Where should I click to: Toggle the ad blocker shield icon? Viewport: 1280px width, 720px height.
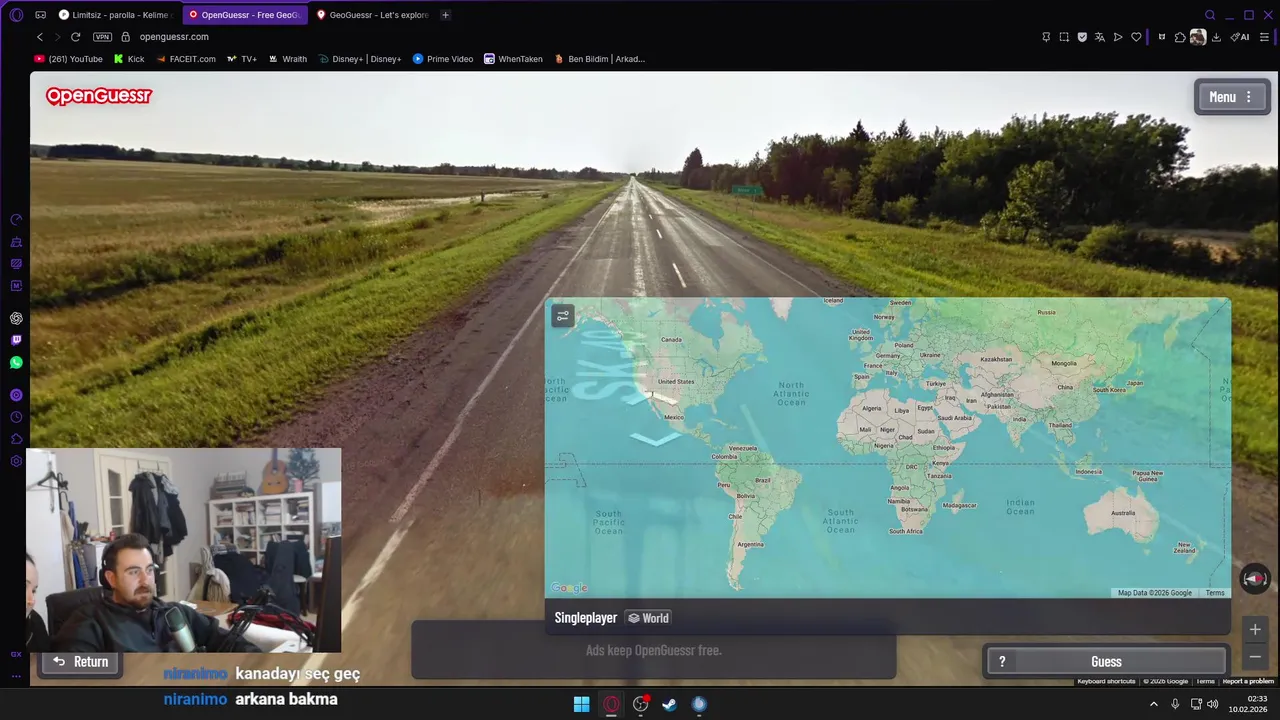click(1082, 37)
